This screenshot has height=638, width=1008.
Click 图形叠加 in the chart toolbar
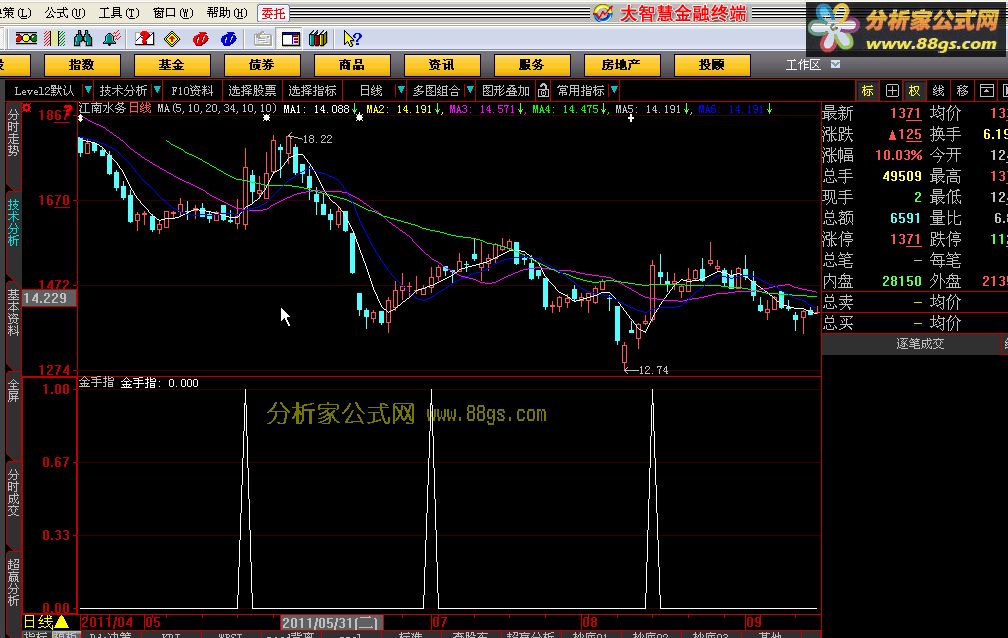click(506, 91)
